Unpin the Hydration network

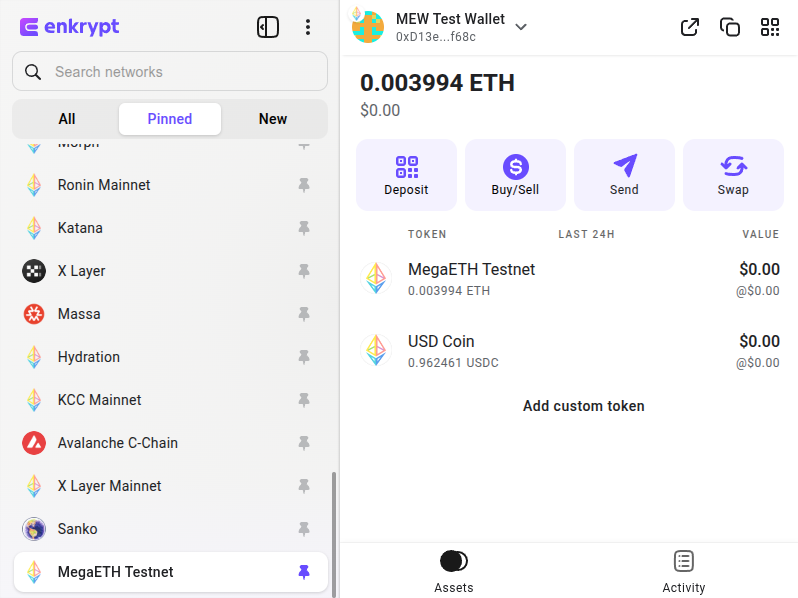[x=304, y=357]
